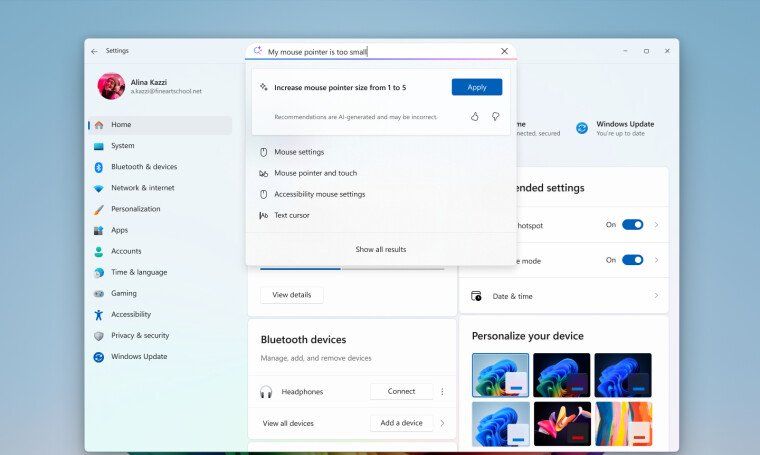This screenshot has height=455, width=760.
Task: Give thumbs down to recommendation
Action: pos(495,116)
